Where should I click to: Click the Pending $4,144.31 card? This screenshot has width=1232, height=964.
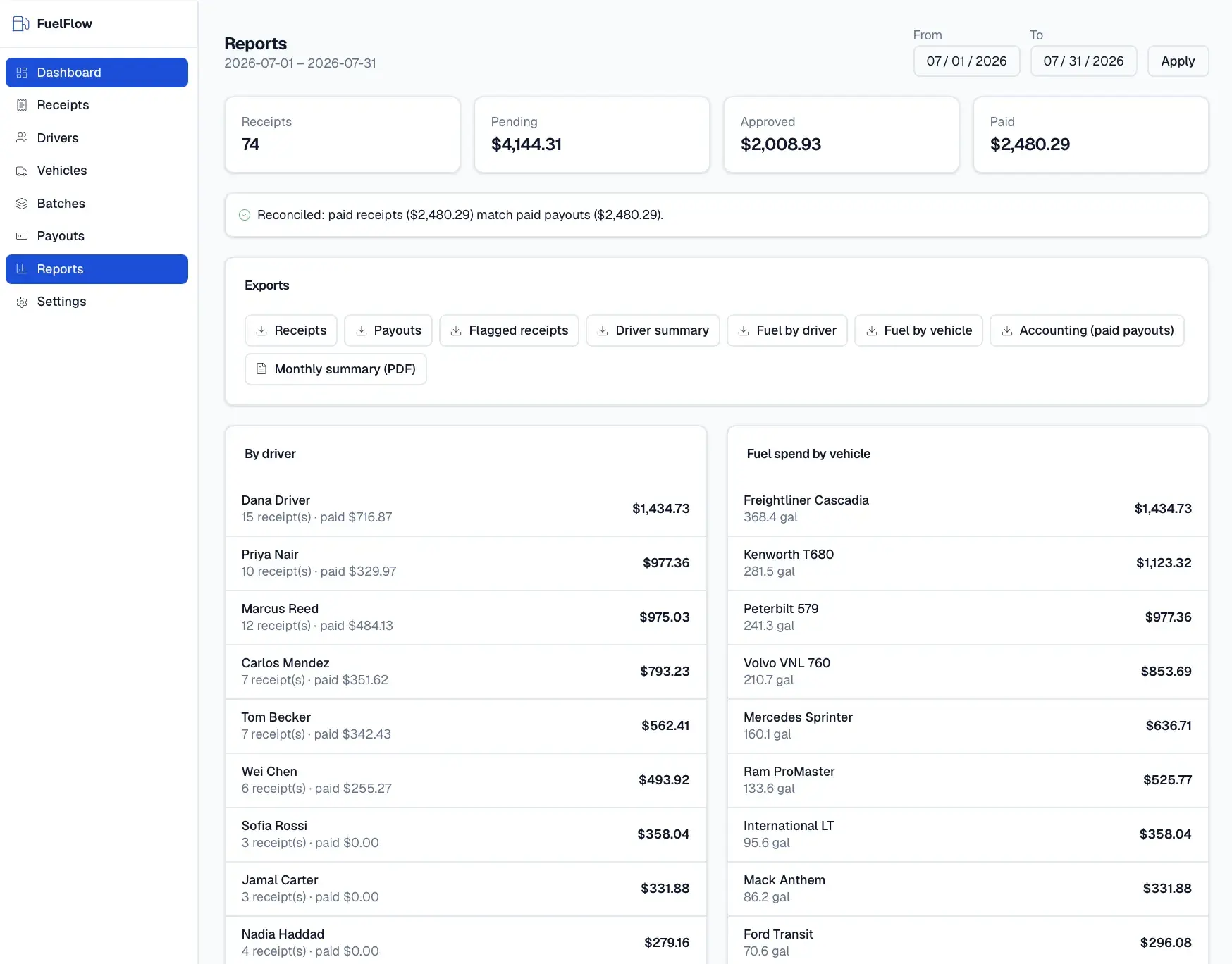tap(592, 135)
